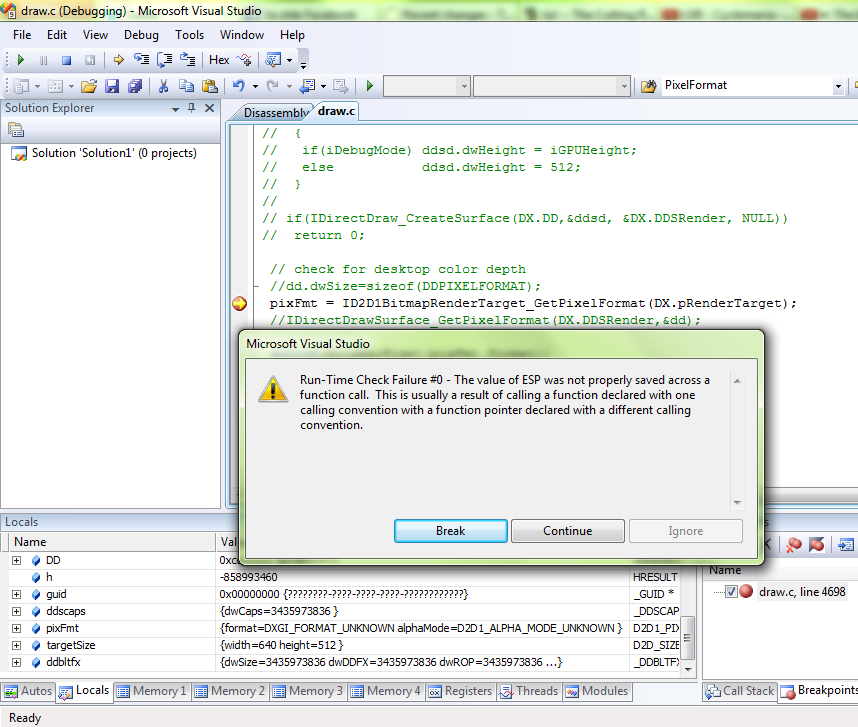Switch to the Autos tab
The height and width of the screenshot is (727, 858).
click(x=28, y=691)
